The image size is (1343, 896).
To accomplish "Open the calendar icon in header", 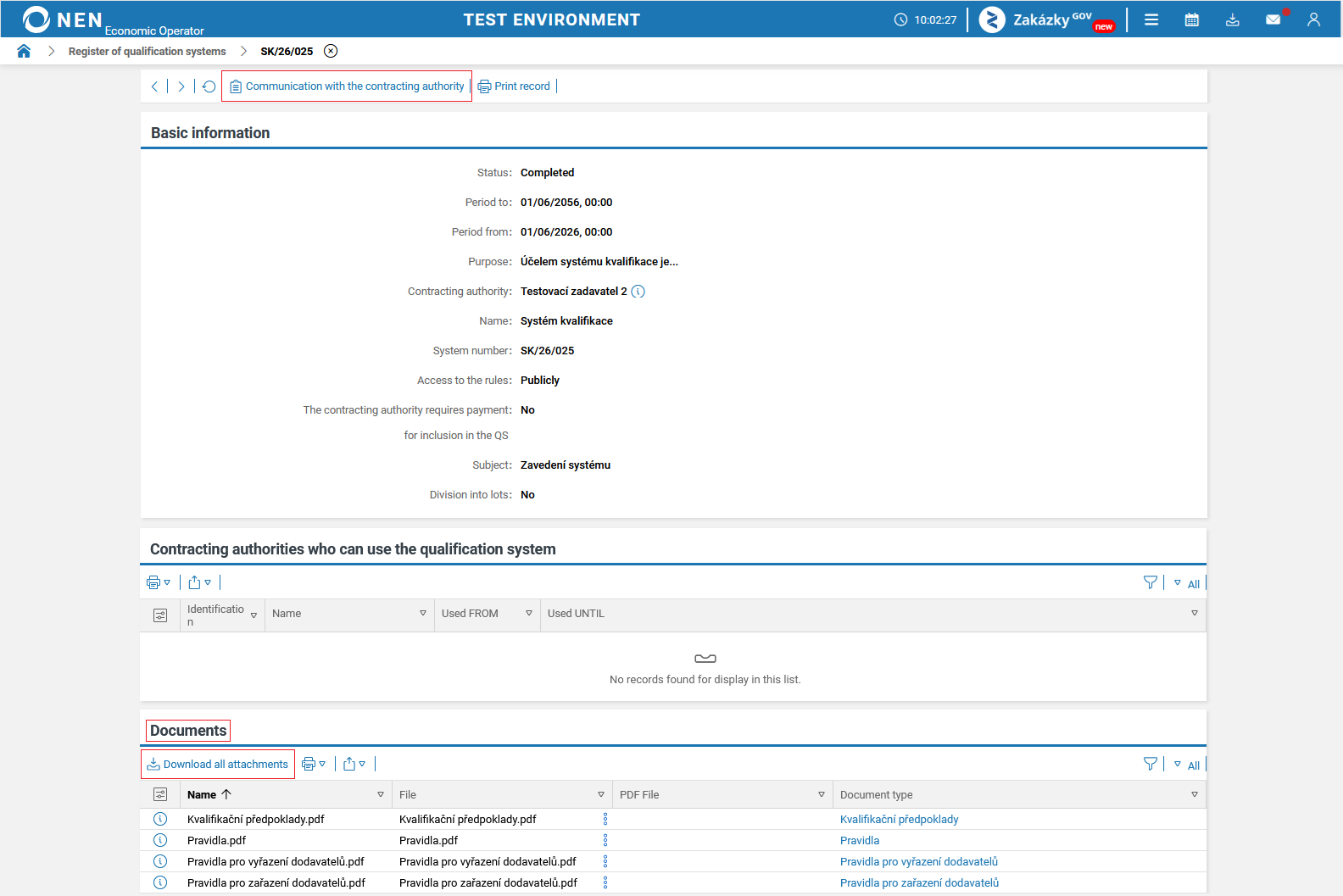I will (x=1192, y=19).
